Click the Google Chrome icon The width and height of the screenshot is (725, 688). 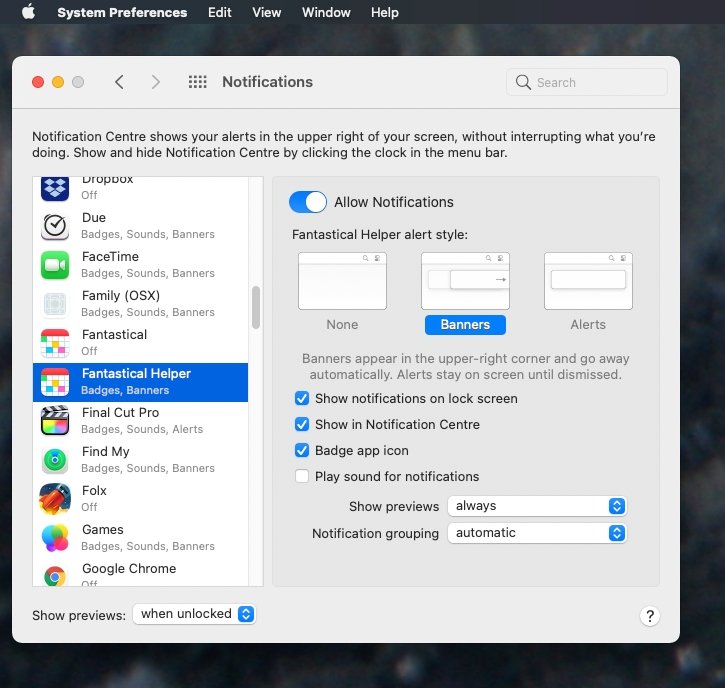point(55,576)
